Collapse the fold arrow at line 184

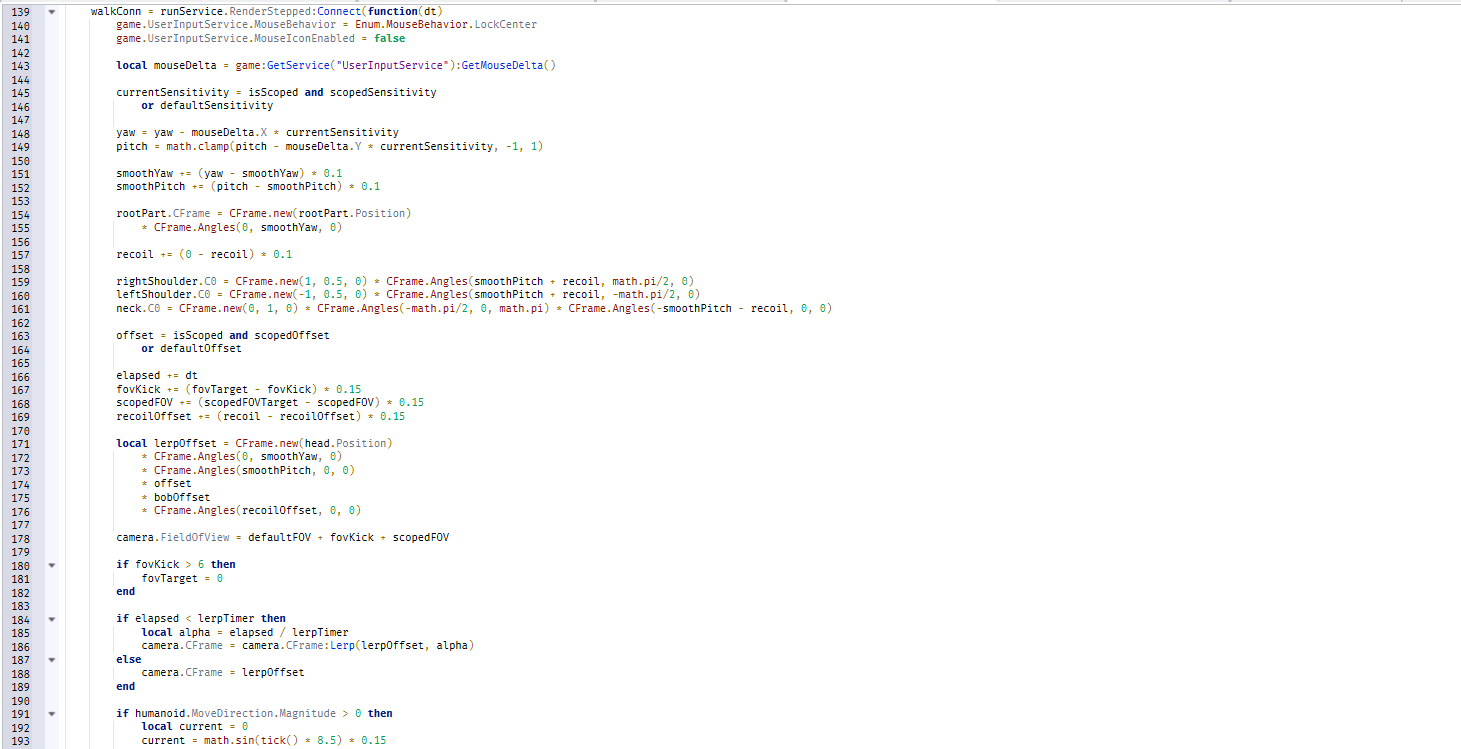pos(51,619)
